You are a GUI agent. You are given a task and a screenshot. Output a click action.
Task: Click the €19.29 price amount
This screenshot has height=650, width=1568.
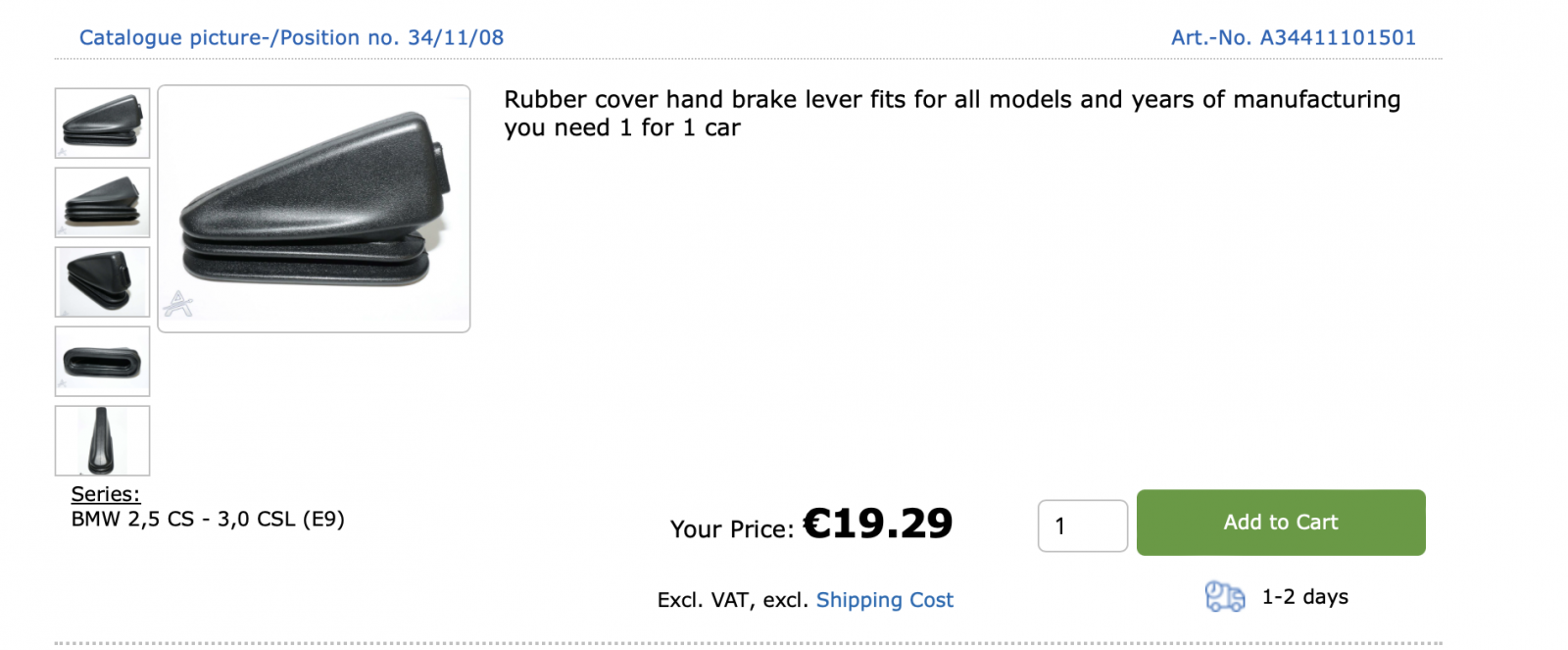(x=877, y=524)
